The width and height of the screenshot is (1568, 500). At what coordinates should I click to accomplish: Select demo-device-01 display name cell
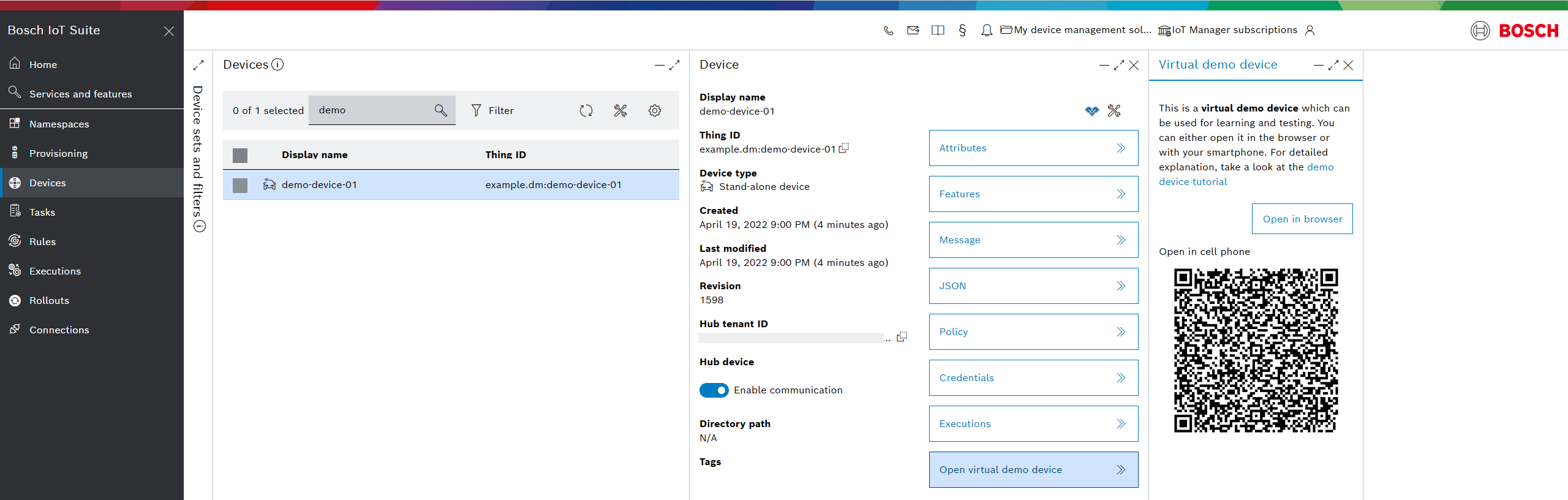[x=319, y=184]
